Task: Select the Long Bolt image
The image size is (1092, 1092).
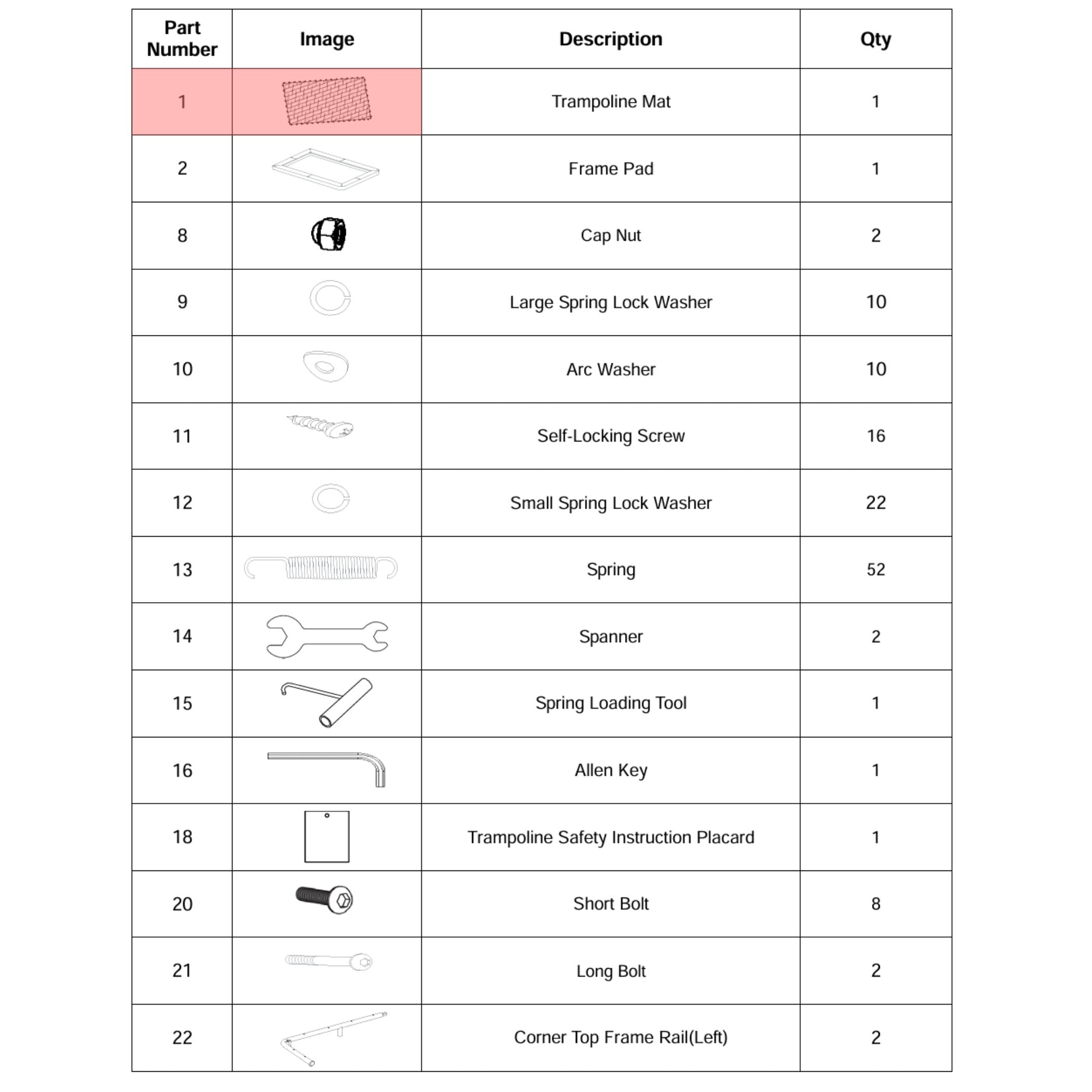Action: pos(329,961)
